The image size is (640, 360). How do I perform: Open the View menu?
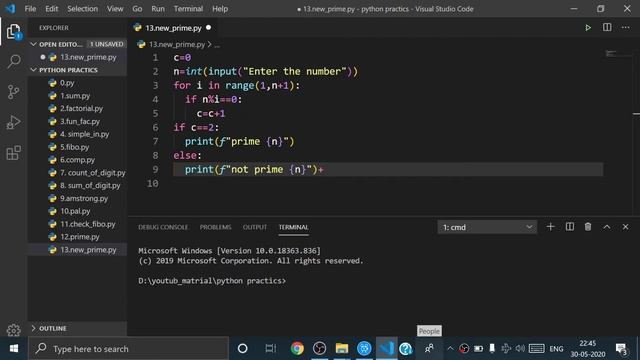[115, 9]
